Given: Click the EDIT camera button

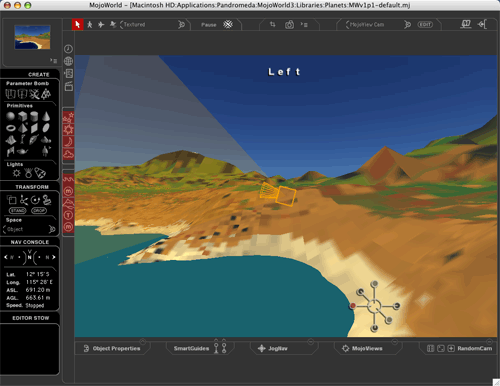Looking at the screenshot, I should (x=425, y=25).
